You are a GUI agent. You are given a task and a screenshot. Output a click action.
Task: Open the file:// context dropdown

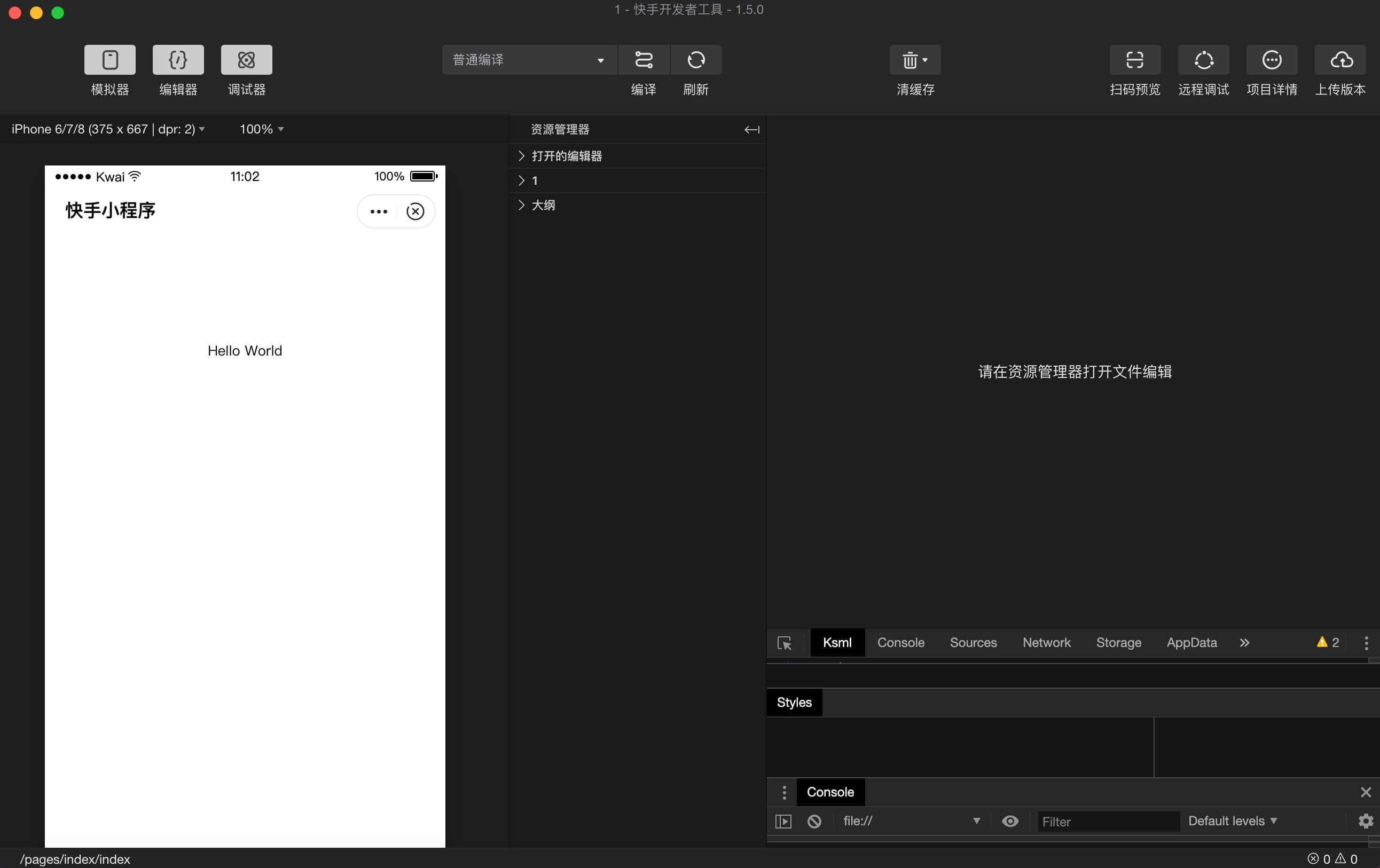pyautogui.click(x=911, y=821)
